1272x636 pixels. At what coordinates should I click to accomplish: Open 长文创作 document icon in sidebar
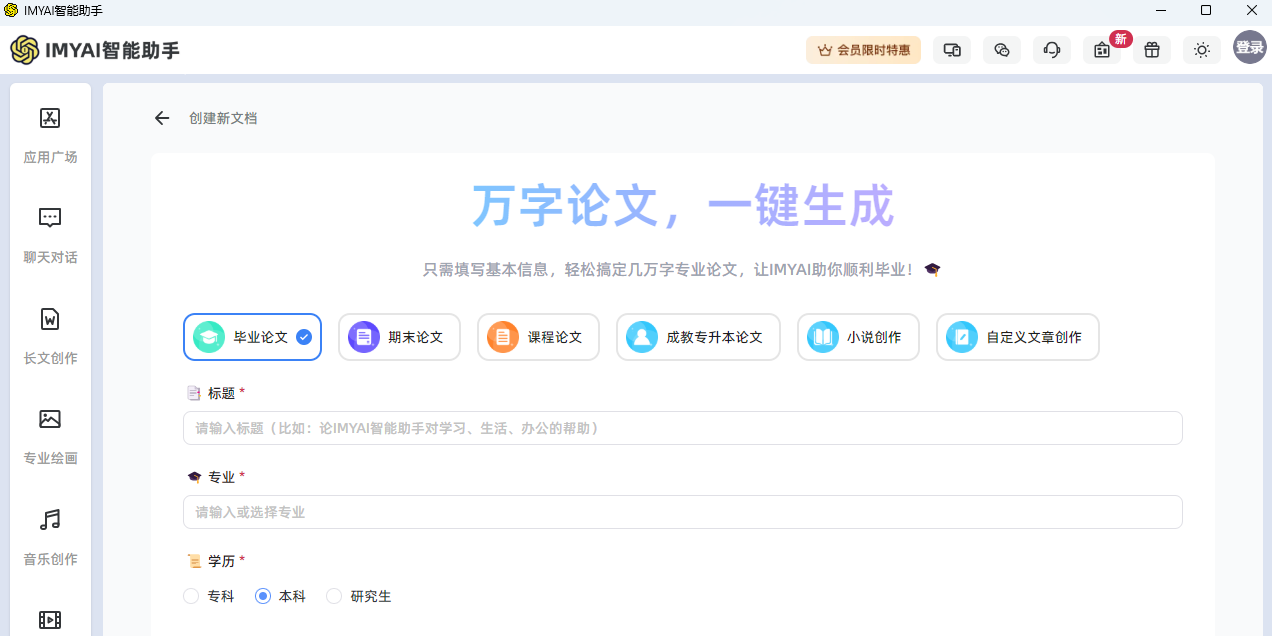50,319
